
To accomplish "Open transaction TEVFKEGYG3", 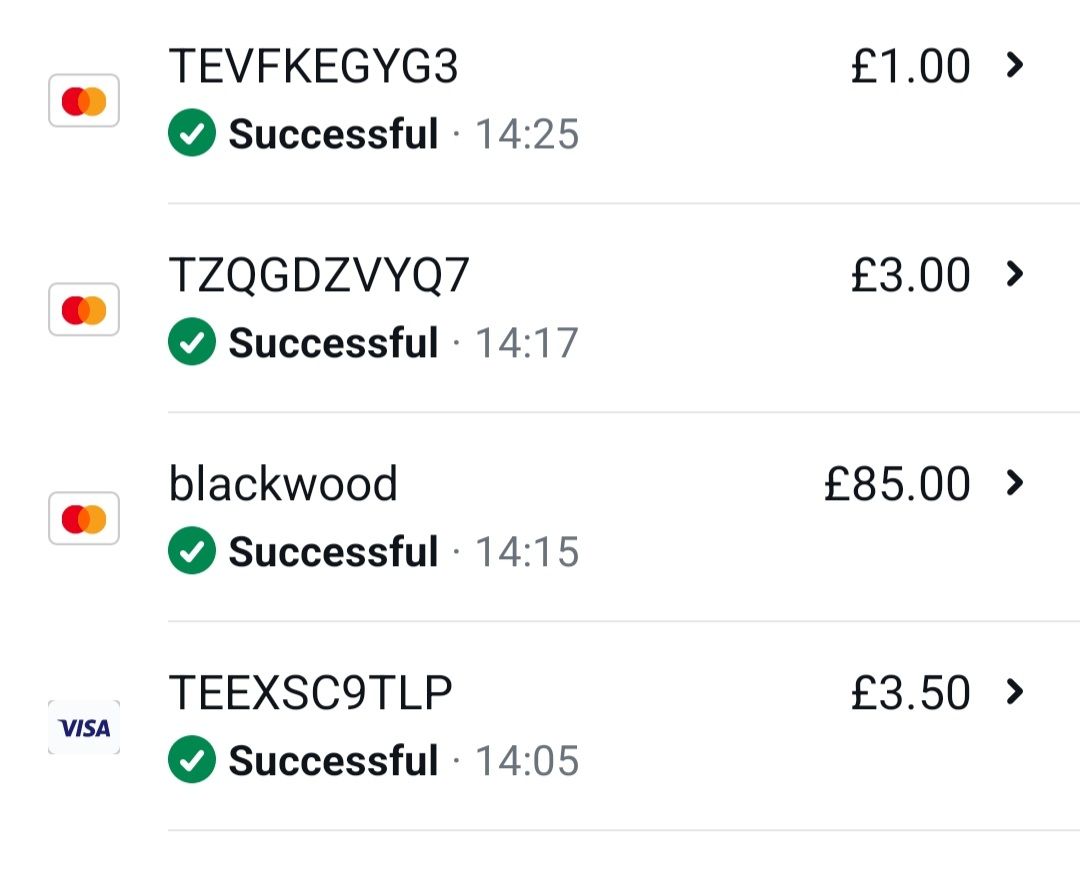I will tap(313, 66).
